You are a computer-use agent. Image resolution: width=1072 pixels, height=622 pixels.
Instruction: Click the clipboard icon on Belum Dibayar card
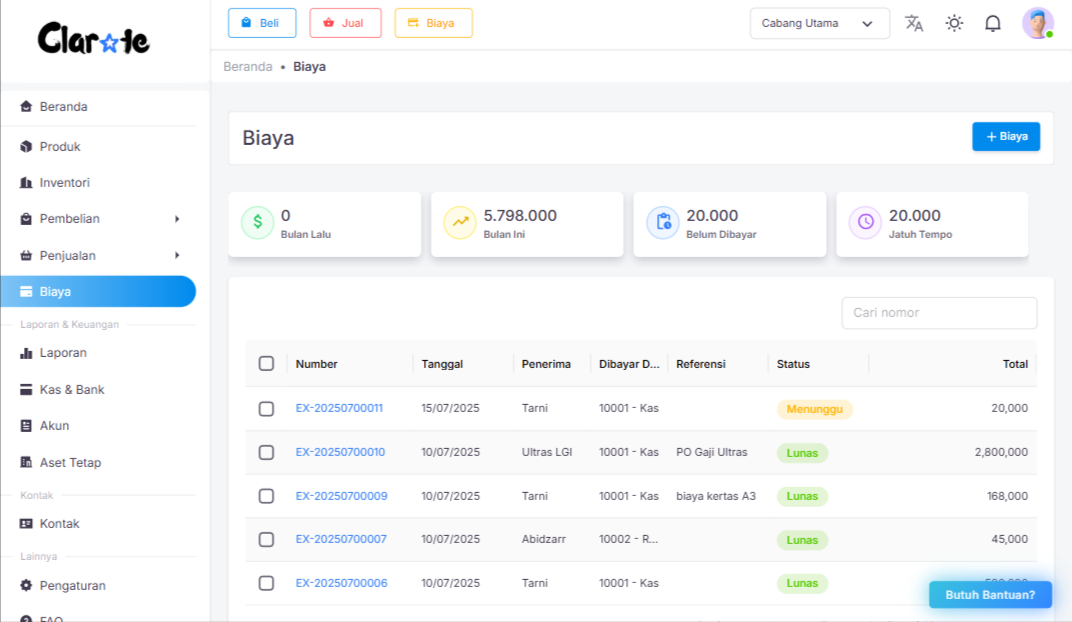click(662, 223)
